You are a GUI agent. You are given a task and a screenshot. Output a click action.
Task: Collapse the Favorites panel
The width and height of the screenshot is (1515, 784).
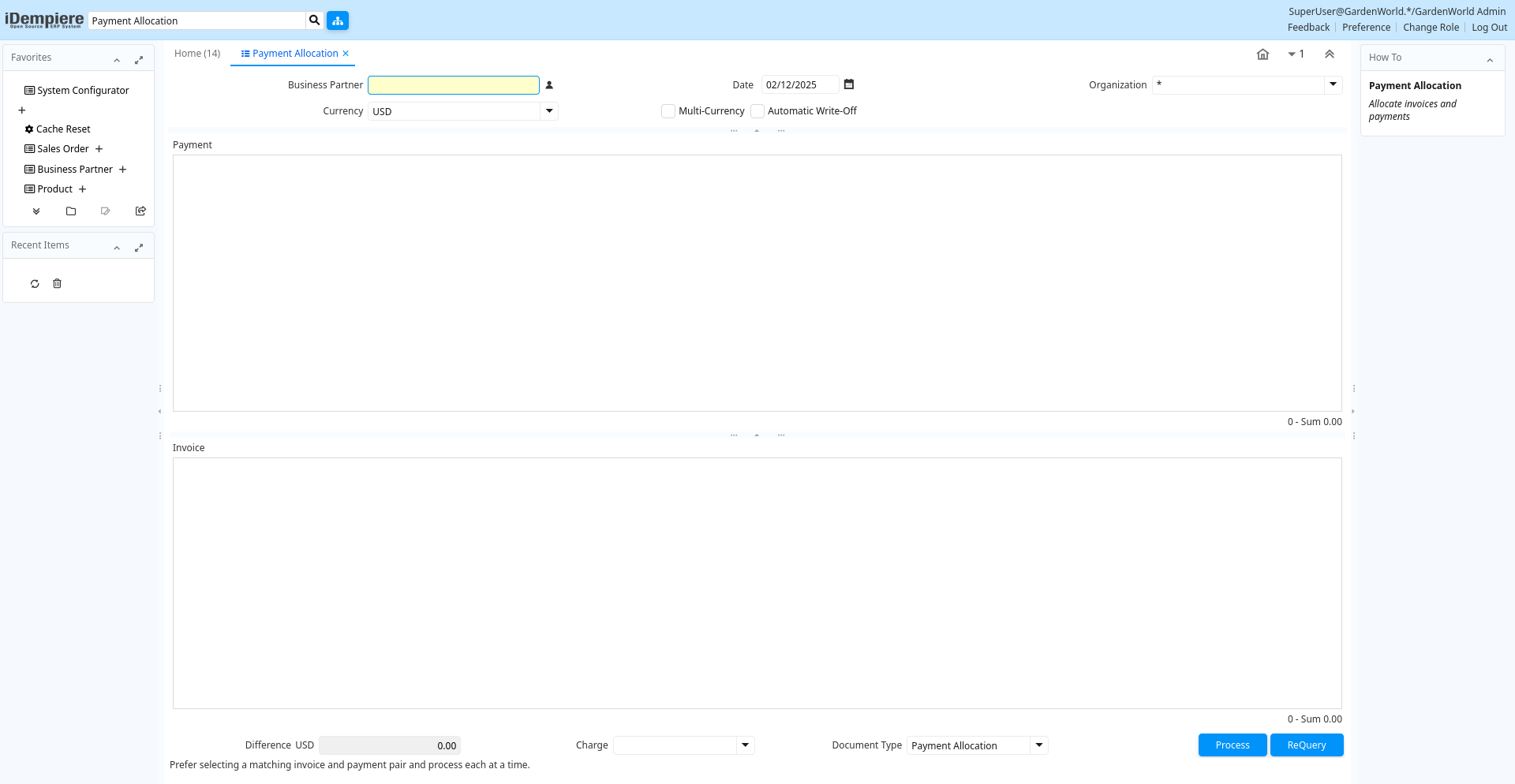coord(117,60)
